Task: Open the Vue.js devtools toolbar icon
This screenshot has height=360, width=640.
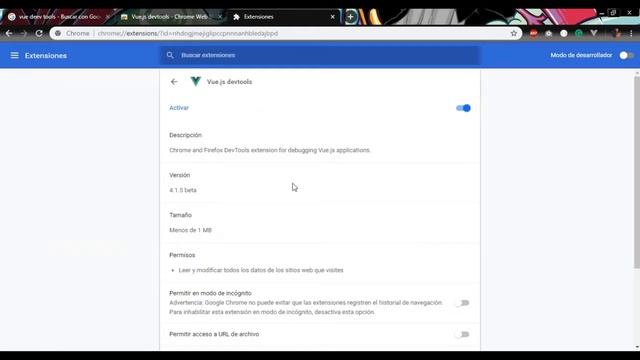Action: 594,33
